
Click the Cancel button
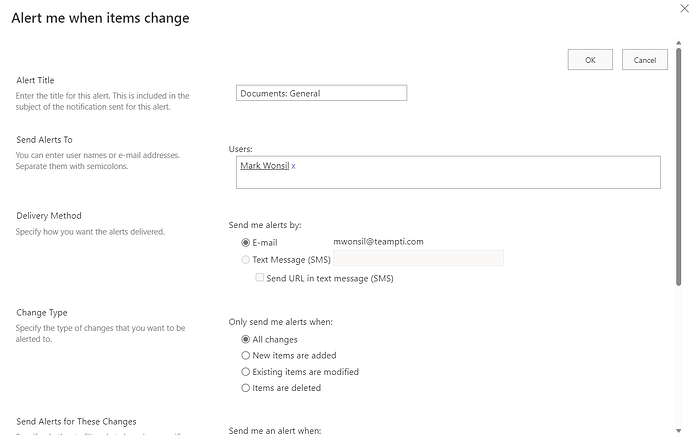coord(645,59)
